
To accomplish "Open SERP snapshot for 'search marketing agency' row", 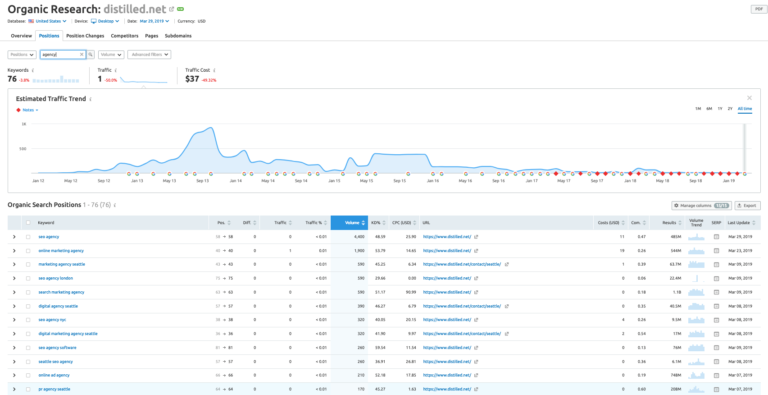I will pos(716,292).
